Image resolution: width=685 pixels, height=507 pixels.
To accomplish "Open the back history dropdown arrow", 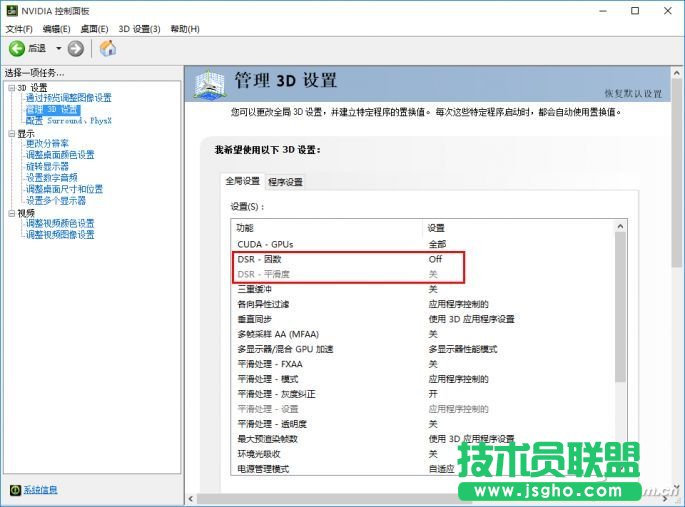I will coord(58,48).
